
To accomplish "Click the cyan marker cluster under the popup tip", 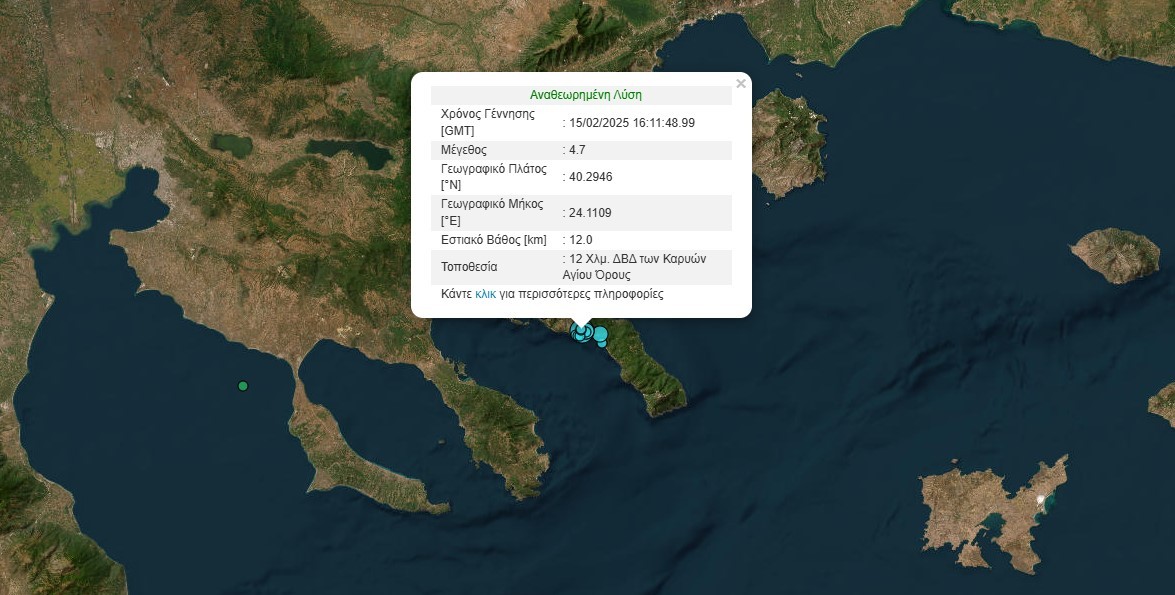I will pos(581,332).
